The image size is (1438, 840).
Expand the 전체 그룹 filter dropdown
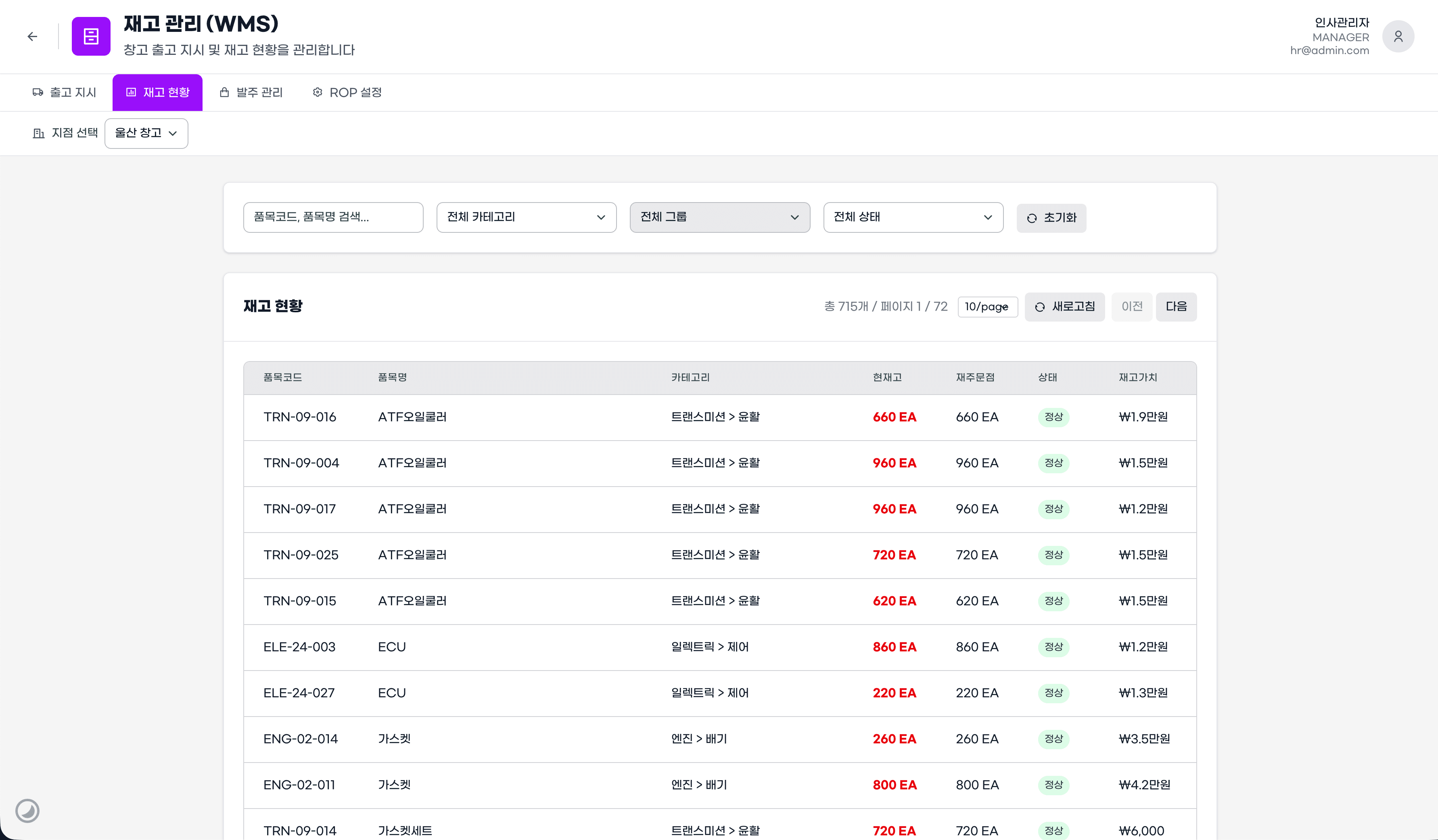pyautogui.click(x=719, y=217)
